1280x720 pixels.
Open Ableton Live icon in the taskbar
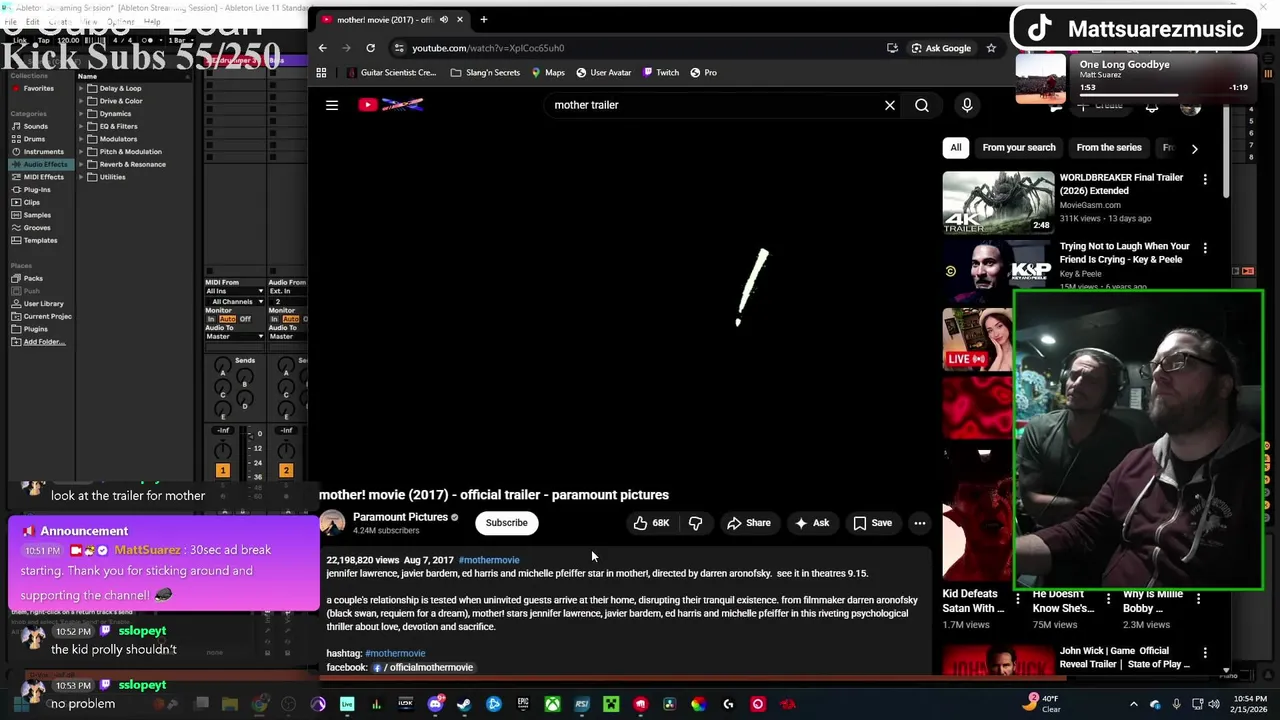[347, 704]
